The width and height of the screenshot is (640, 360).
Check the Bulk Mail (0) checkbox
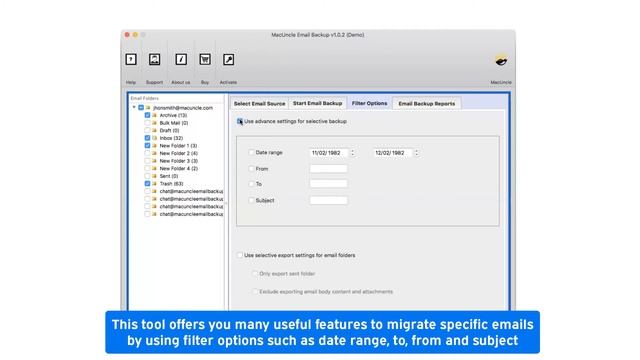(147, 123)
